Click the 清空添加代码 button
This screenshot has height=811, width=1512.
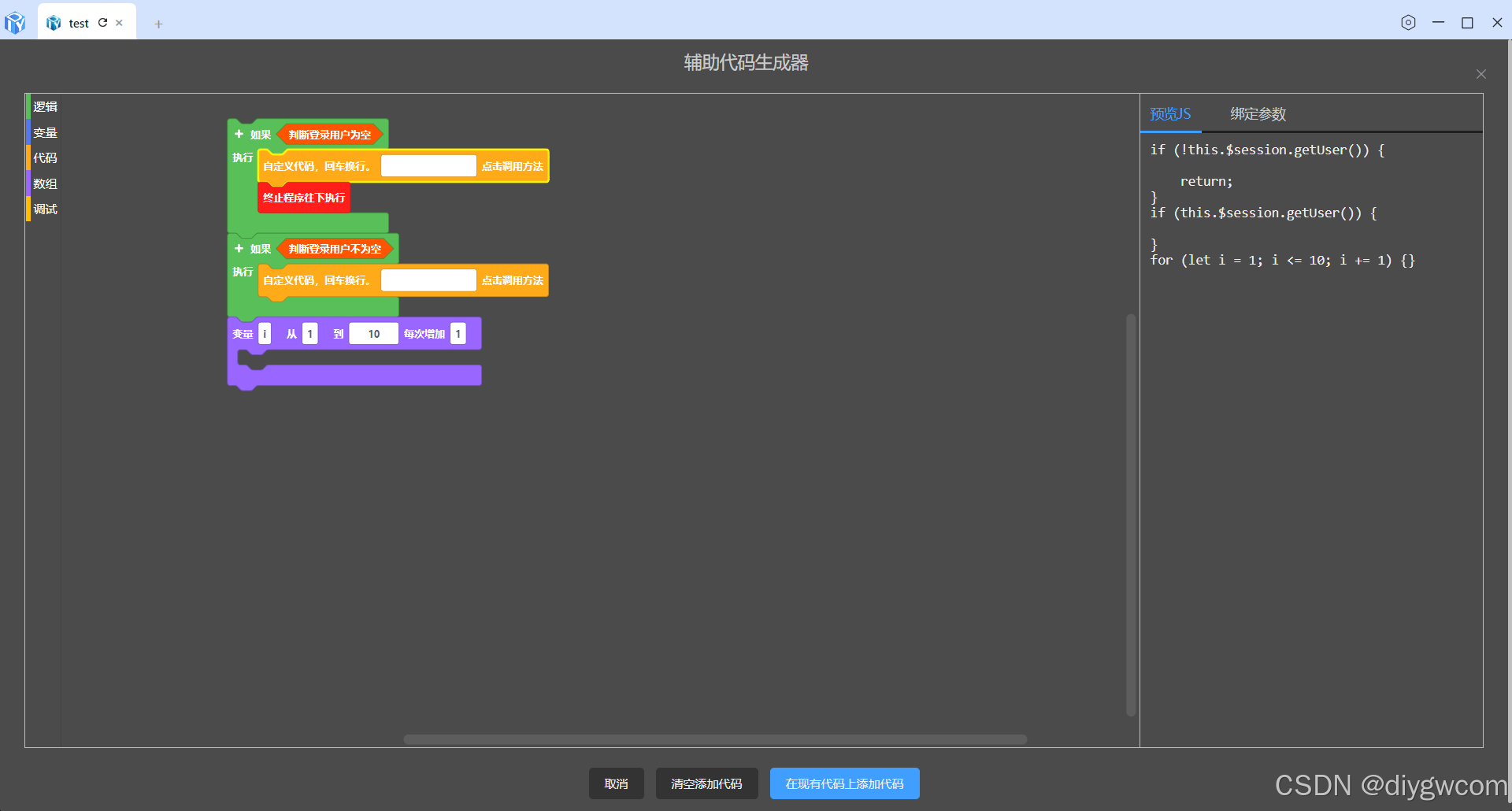tap(706, 783)
